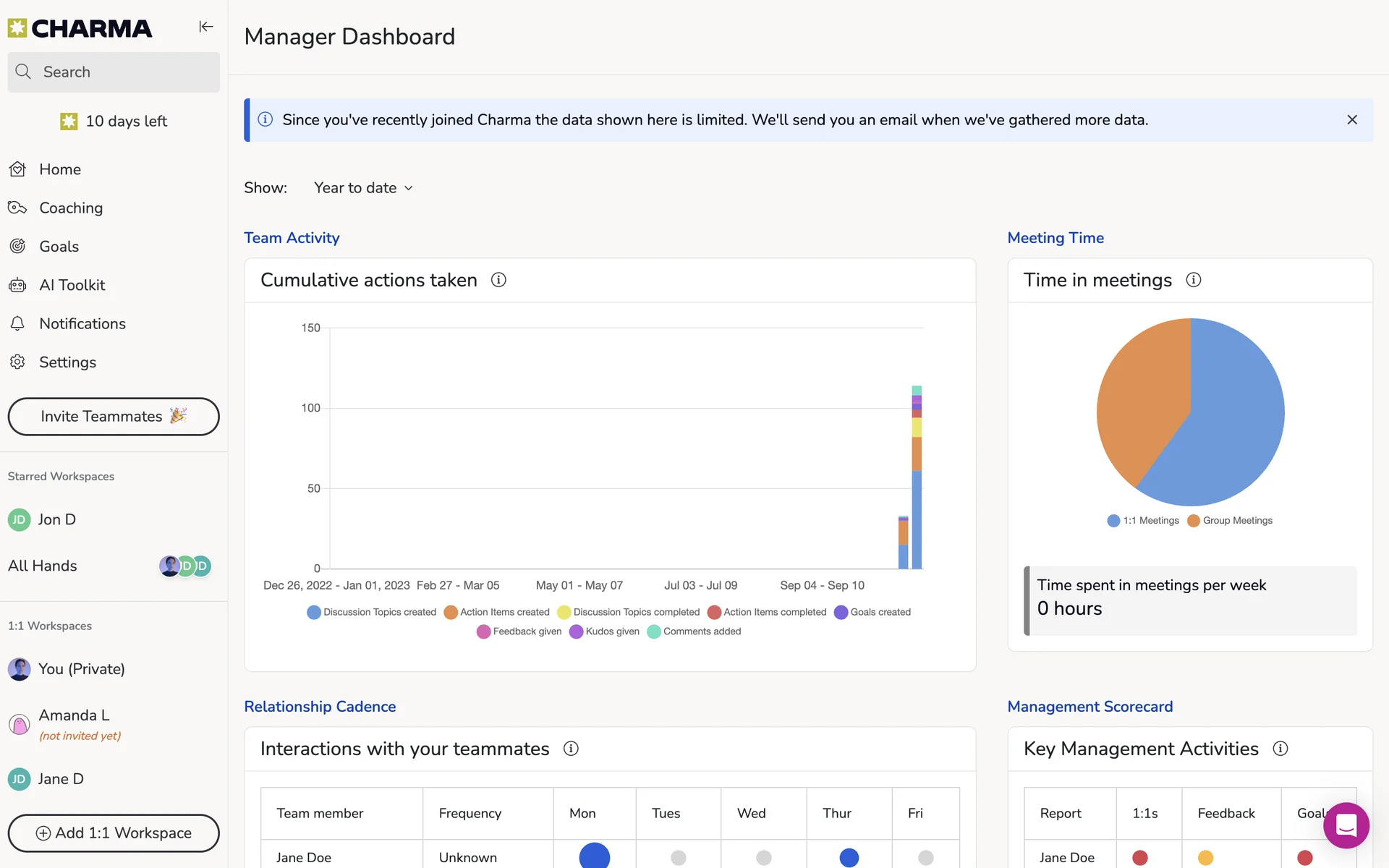The width and height of the screenshot is (1389, 868).
Task: Open the Year to date dropdown
Action: tap(363, 188)
